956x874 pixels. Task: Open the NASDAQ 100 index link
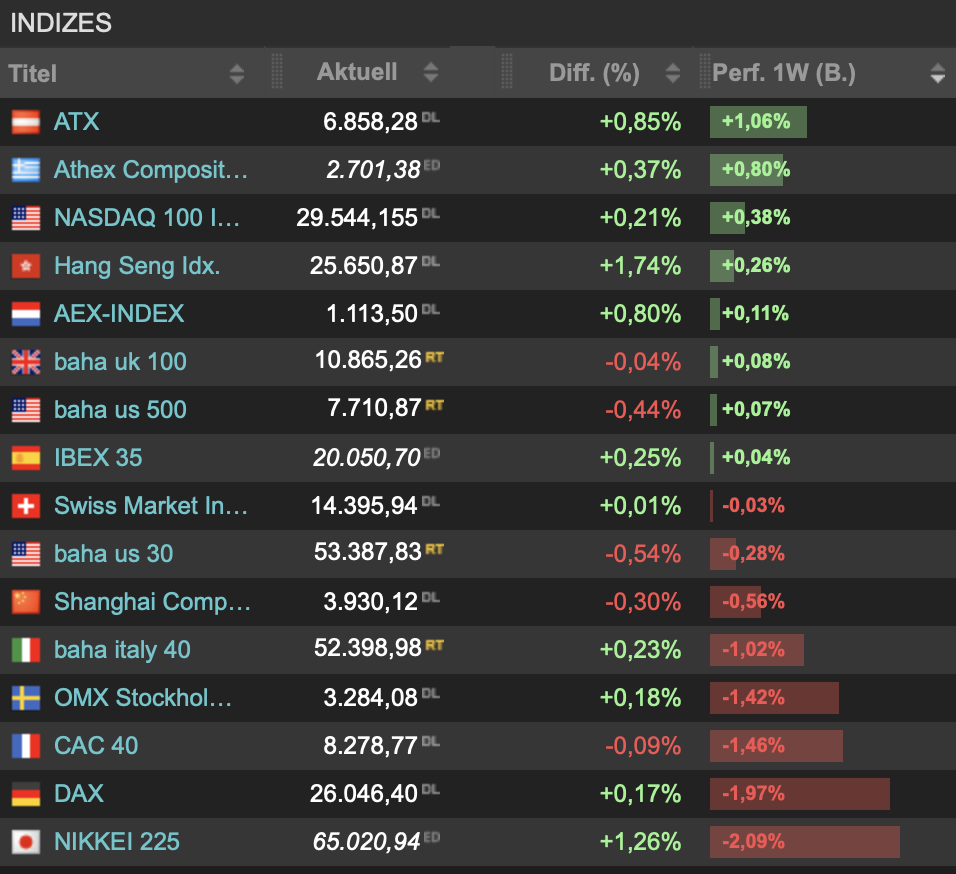(147, 218)
